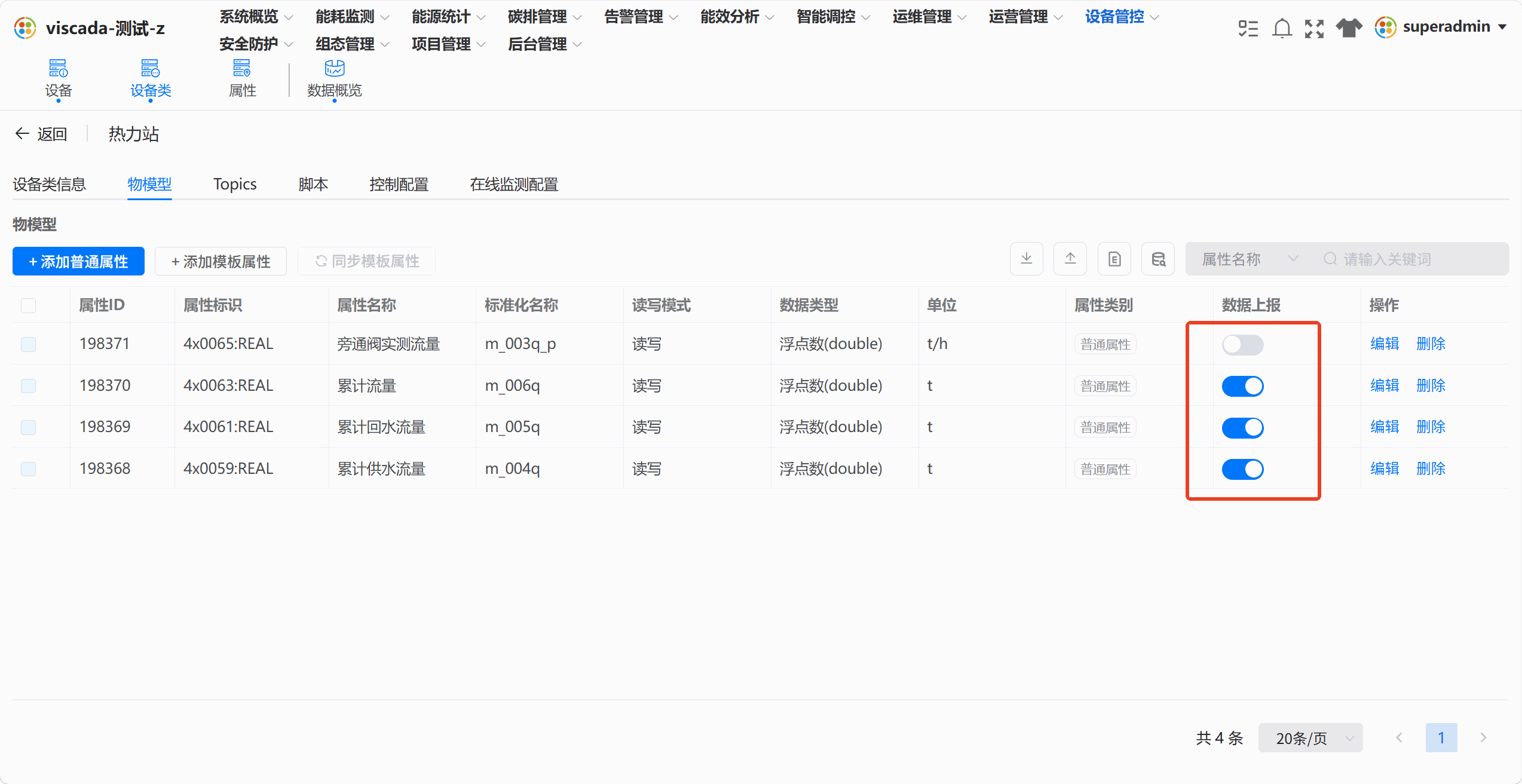Check the box for attribute 198369

pos(28,427)
